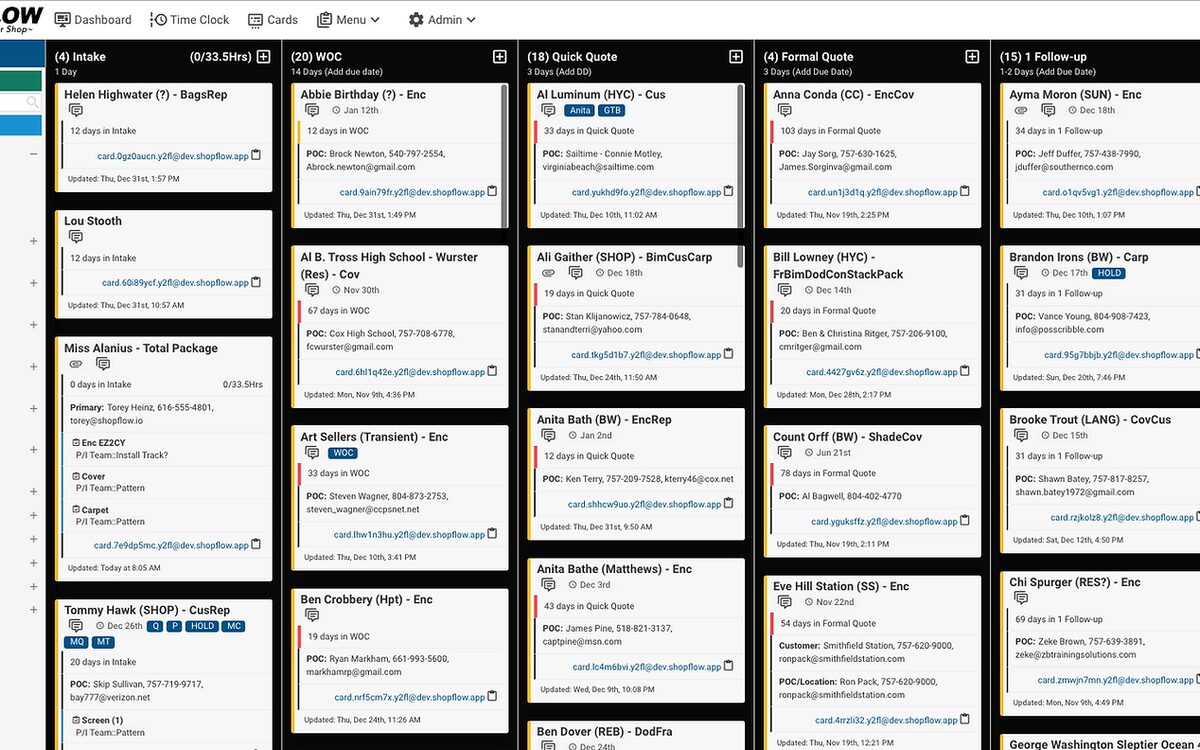The width and height of the screenshot is (1200, 750).
Task: Open comments on Count Orff card
Action: point(784,453)
